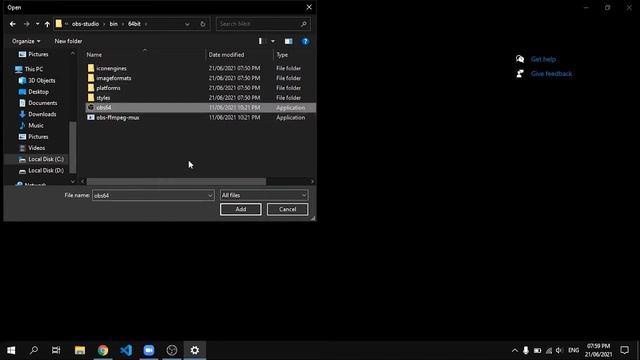Click the search magnifier icon
Screen dimensions: 640x360
(304, 24)
